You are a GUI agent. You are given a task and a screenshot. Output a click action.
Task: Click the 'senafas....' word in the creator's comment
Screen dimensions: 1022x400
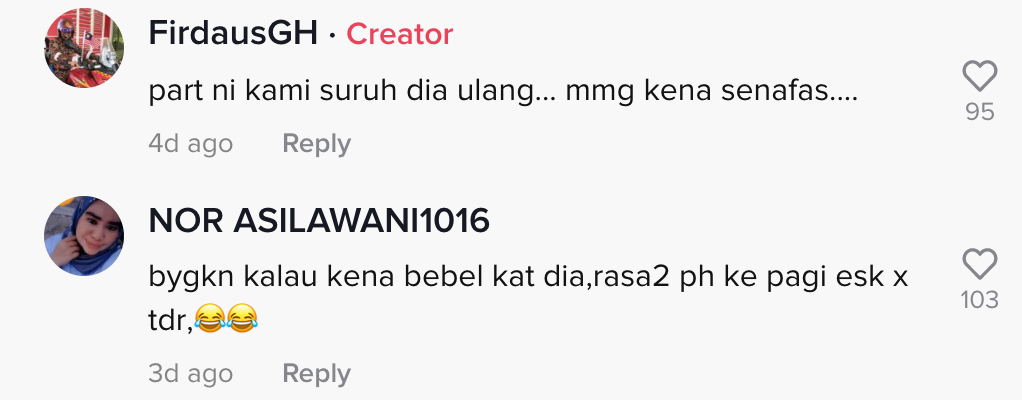pyautogui.click(x=789, y=93)
